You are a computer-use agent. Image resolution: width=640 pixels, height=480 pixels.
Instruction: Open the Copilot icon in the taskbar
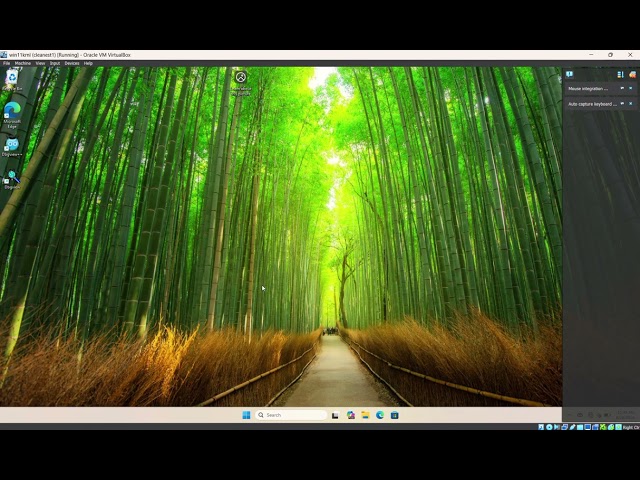click(x=351, y=415)
